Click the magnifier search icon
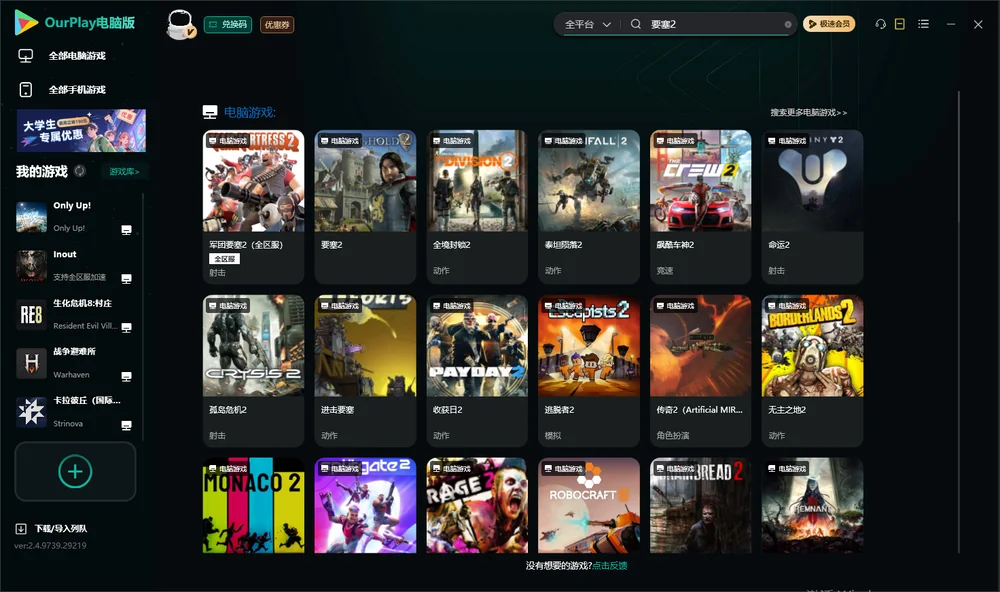The width and height of the screenshot is (1000, 592). (636, 24)
